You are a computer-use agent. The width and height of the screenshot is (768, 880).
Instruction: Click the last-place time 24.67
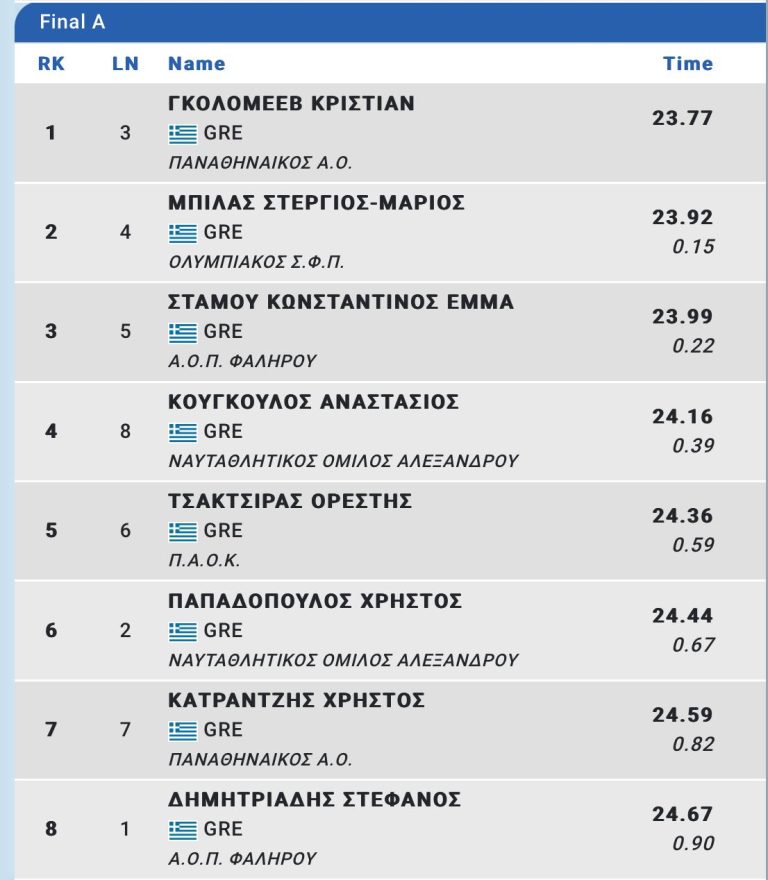pyautogui.click(x=683, y=815)
